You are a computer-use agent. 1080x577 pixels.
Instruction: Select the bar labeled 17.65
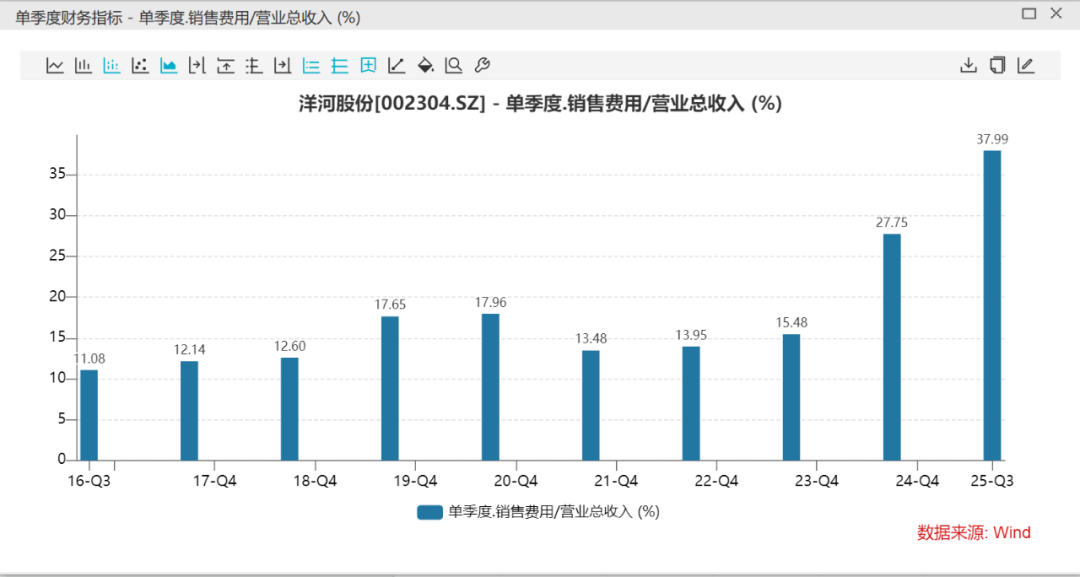click(390, 388)
